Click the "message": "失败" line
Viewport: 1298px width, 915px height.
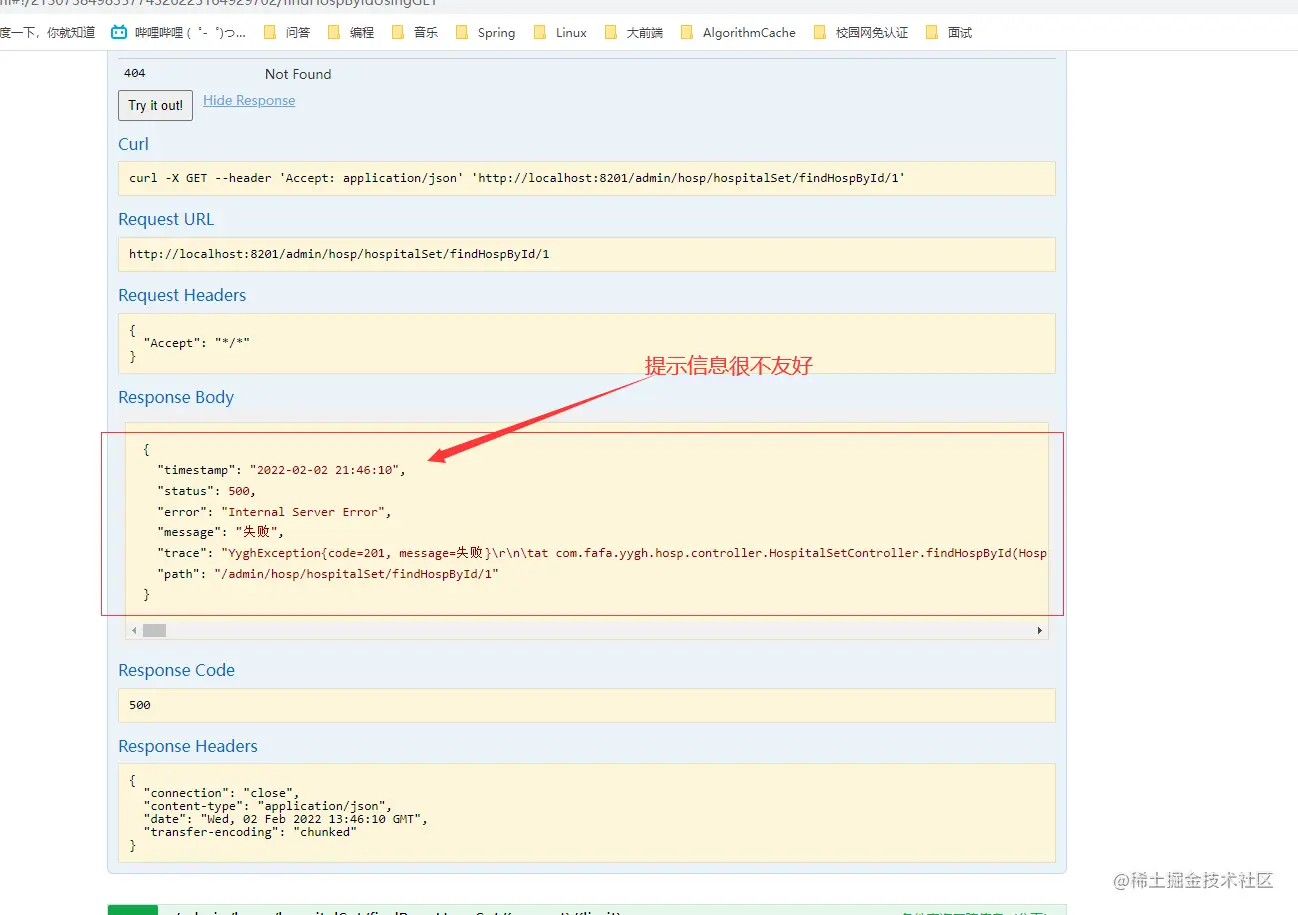click(x=221, y=532)
